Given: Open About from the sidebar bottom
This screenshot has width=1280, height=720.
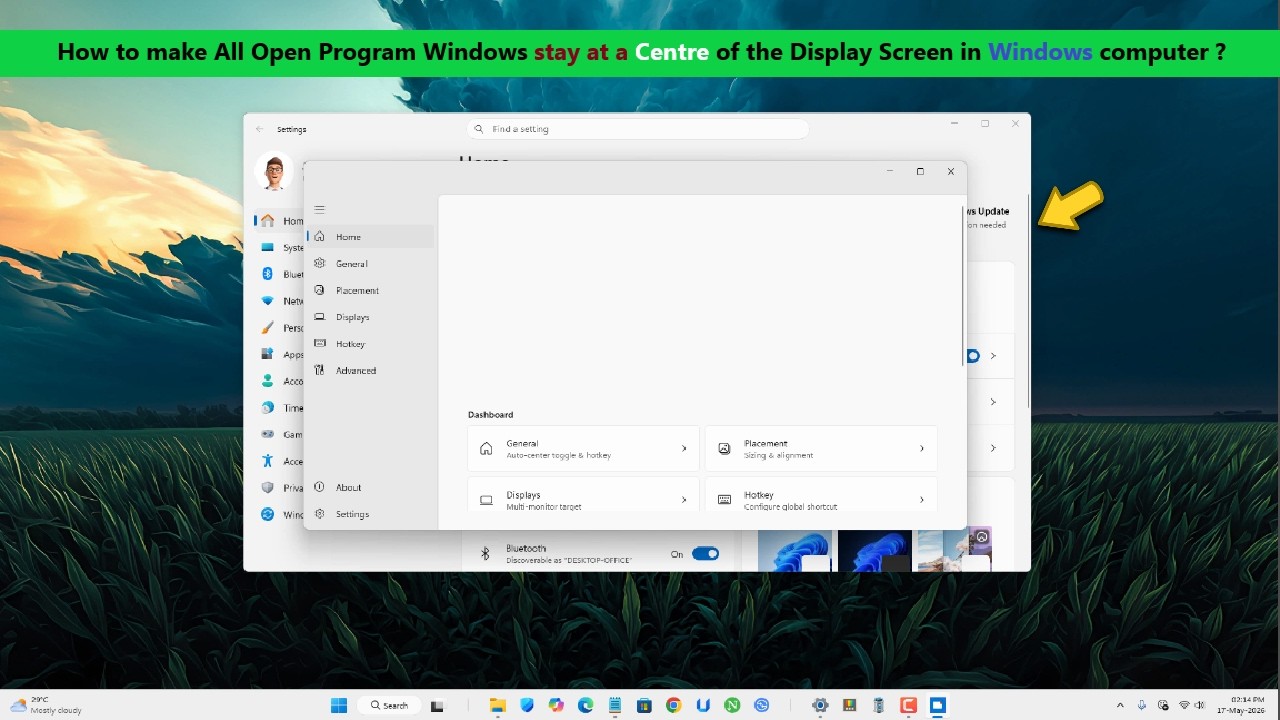Looking at the screenshot, I should pyautogui.click(x=370, y=488).
